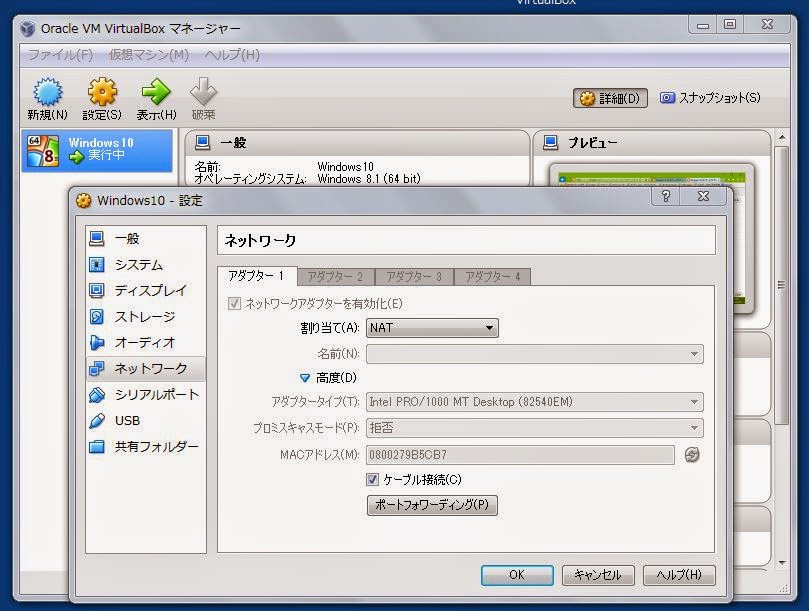
Task: Open the General (一般) settings category
Action: click(x=145, y=238)
